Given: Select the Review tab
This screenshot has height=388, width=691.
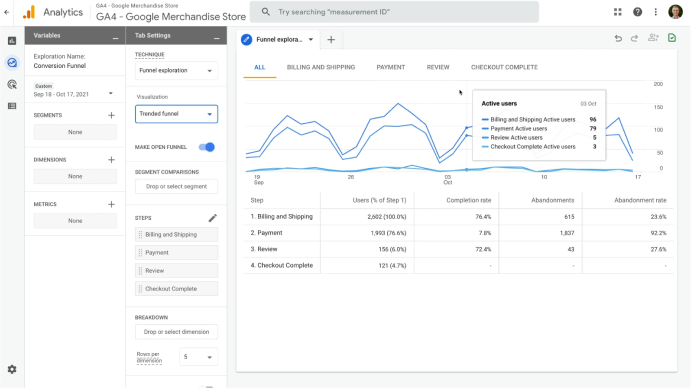Looking at the screenshot, I should pos(438,67).
